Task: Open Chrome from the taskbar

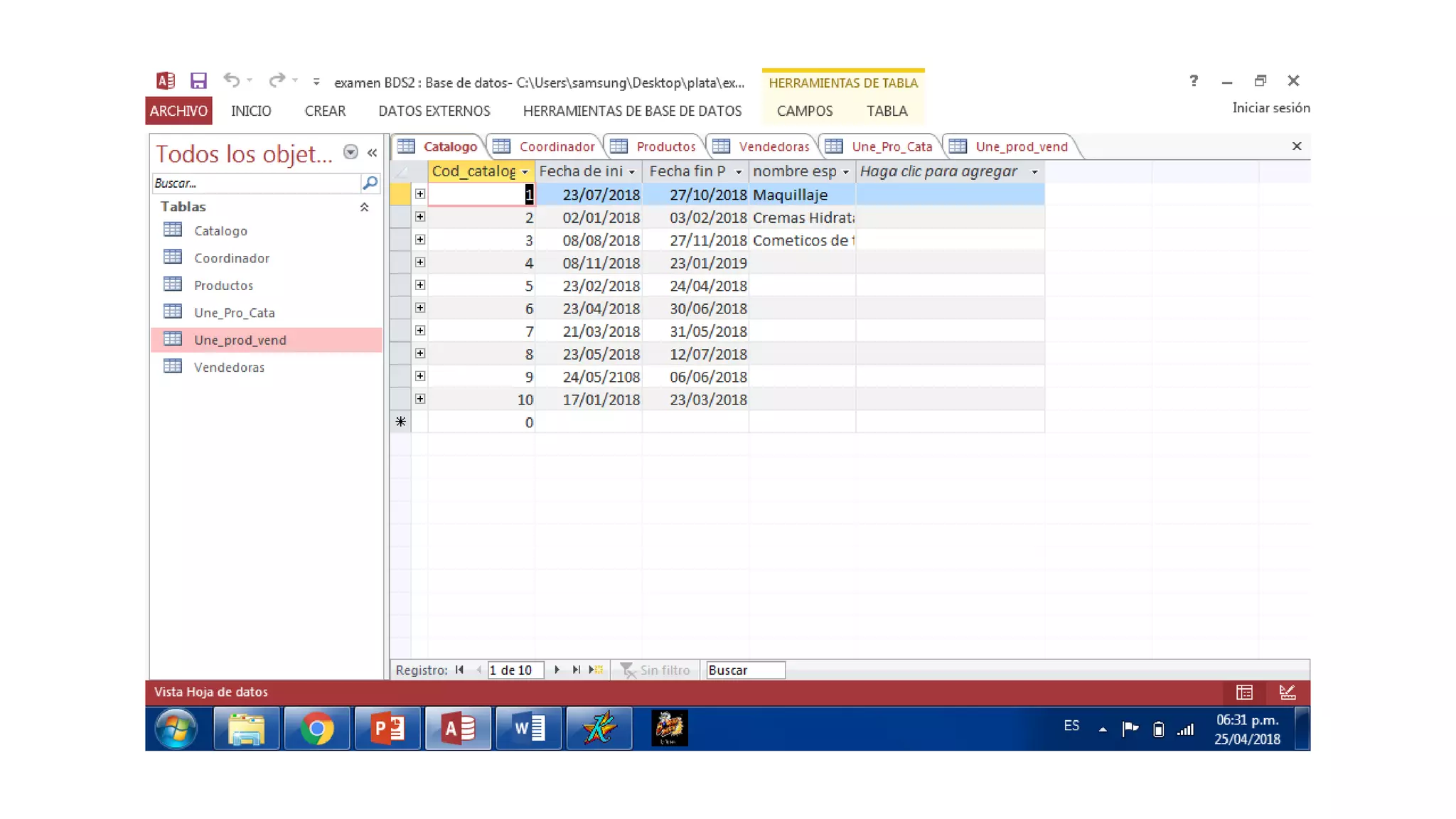Action: (x=317, y=729)
